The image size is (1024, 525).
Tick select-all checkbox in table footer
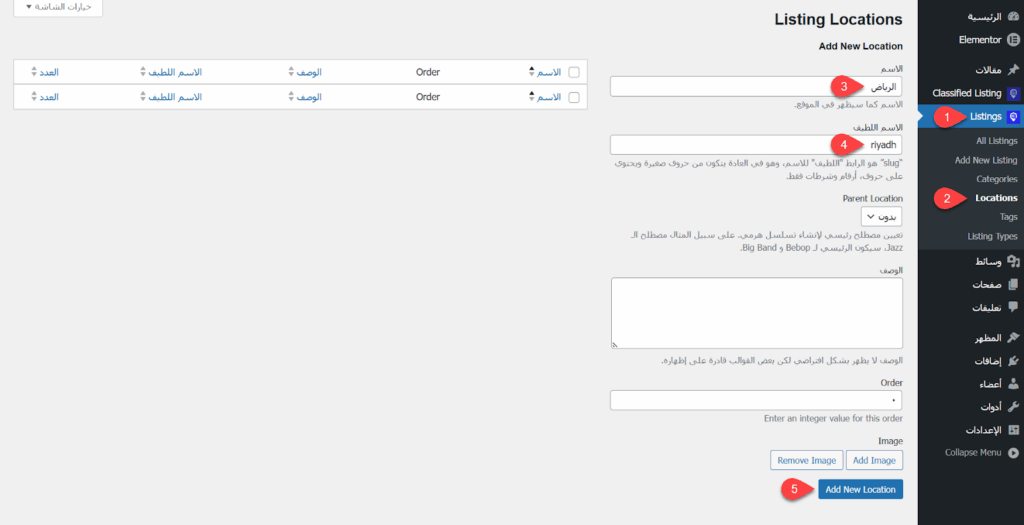pos(574,97)
